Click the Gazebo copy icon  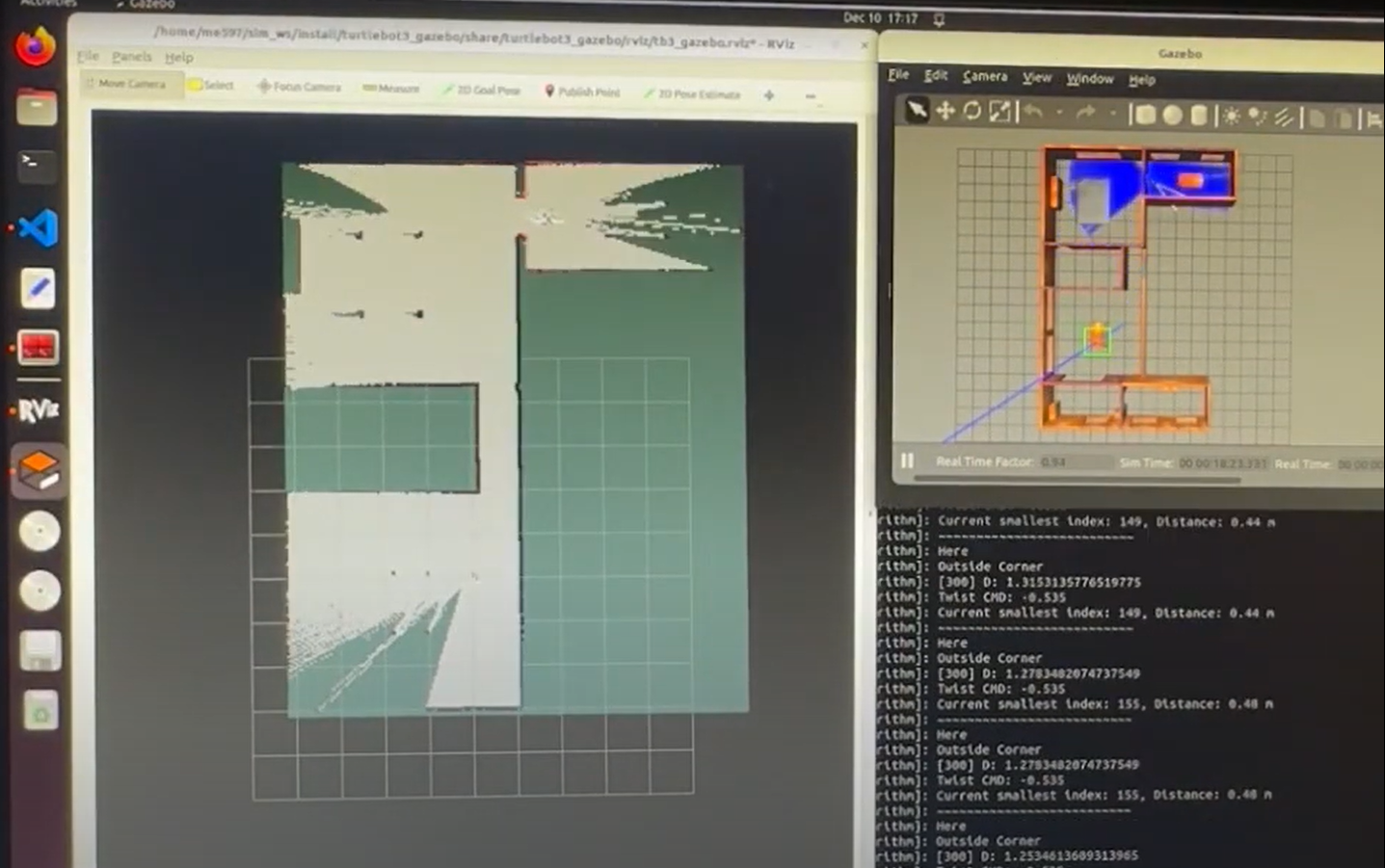pyautogui.click(x=1317, y=118)
